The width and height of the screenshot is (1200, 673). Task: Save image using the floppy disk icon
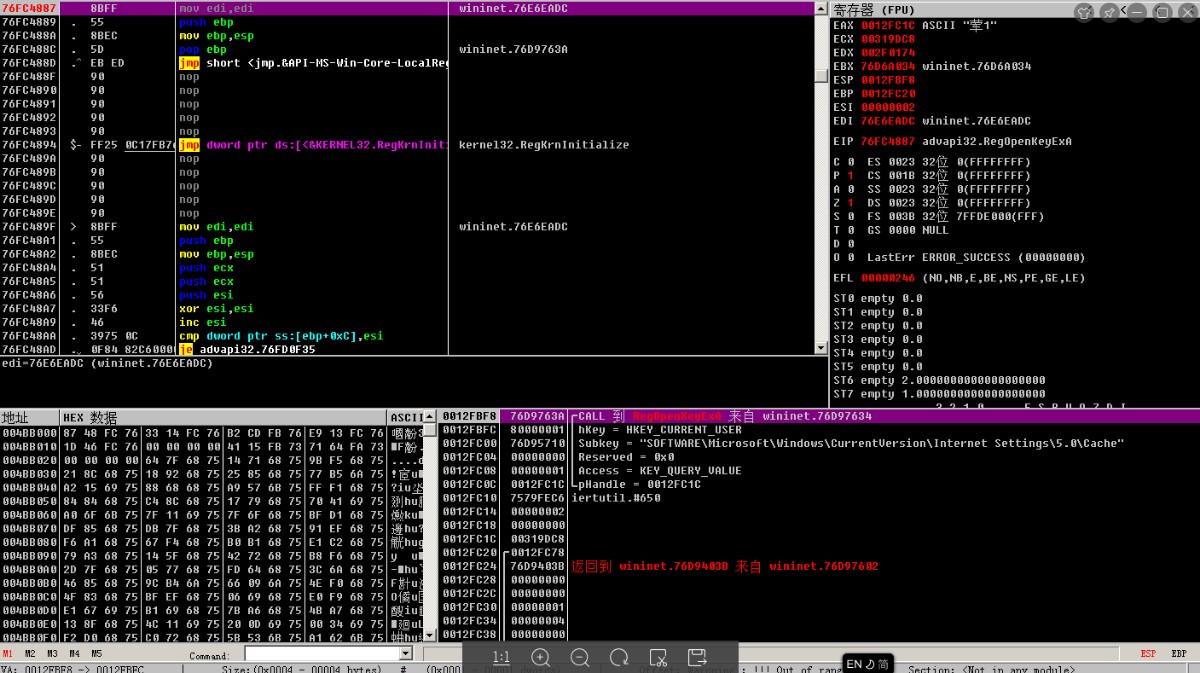697,657
